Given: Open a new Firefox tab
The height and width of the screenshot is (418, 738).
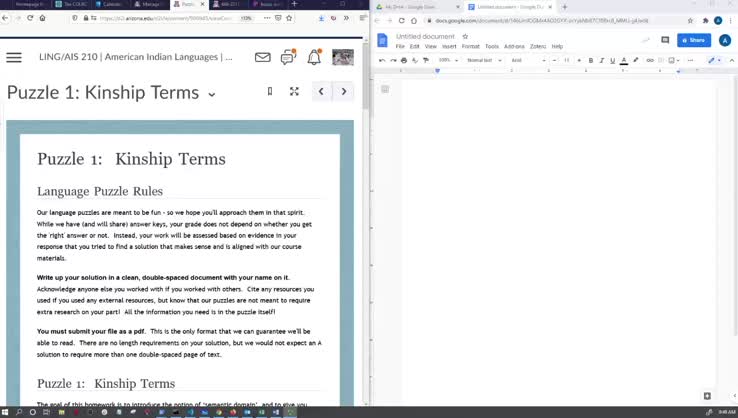Looking at the screenshot, I should point(294,4).
